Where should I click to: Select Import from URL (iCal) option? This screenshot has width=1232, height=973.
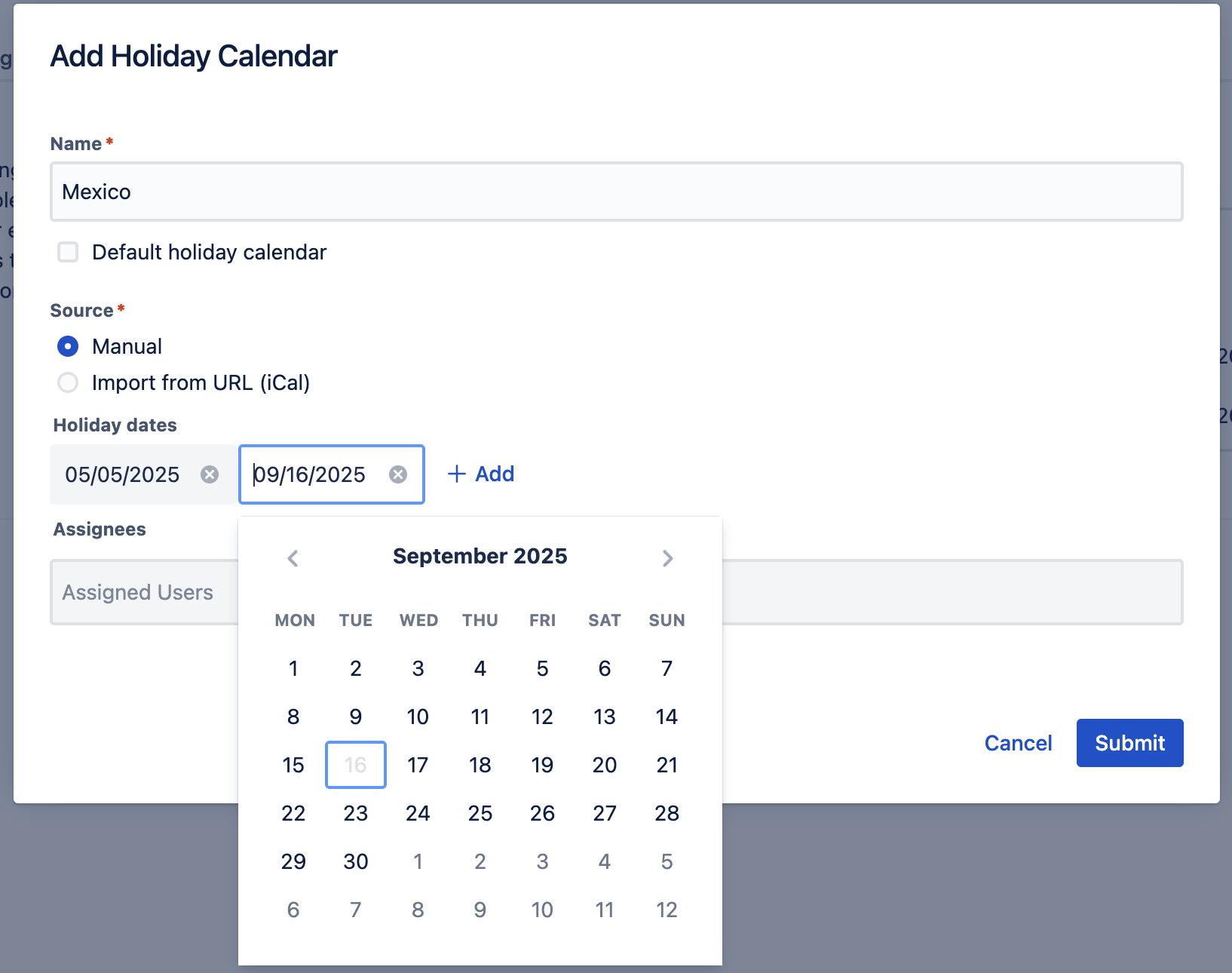tap(69, 383)
